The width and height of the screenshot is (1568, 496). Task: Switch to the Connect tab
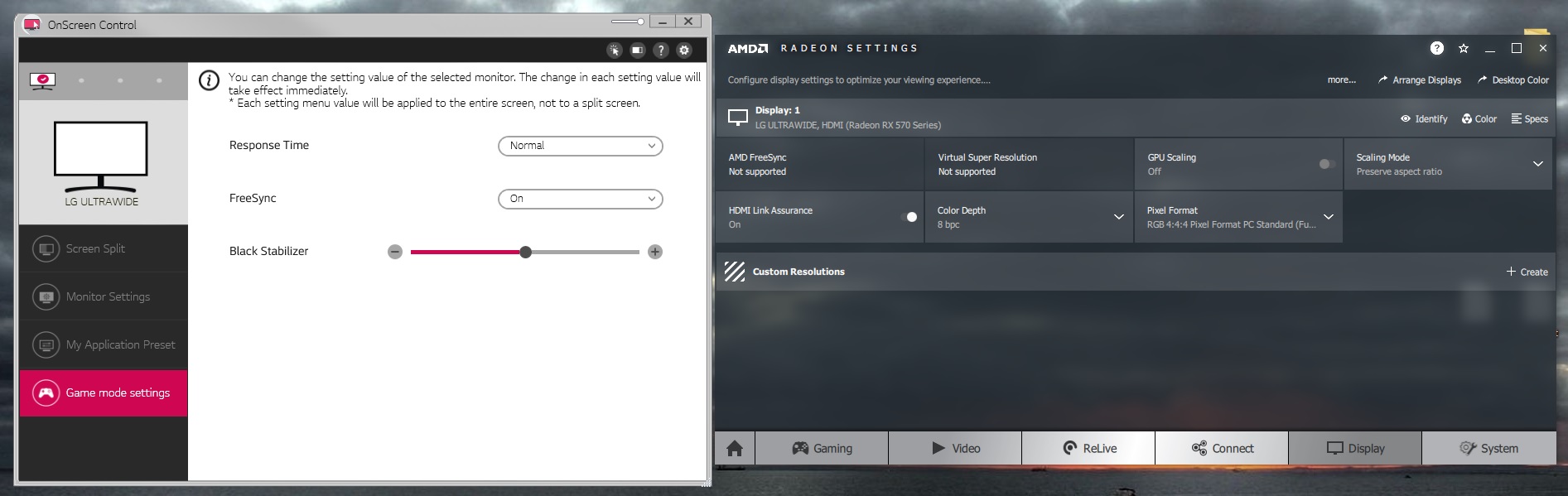point(1222,448)
